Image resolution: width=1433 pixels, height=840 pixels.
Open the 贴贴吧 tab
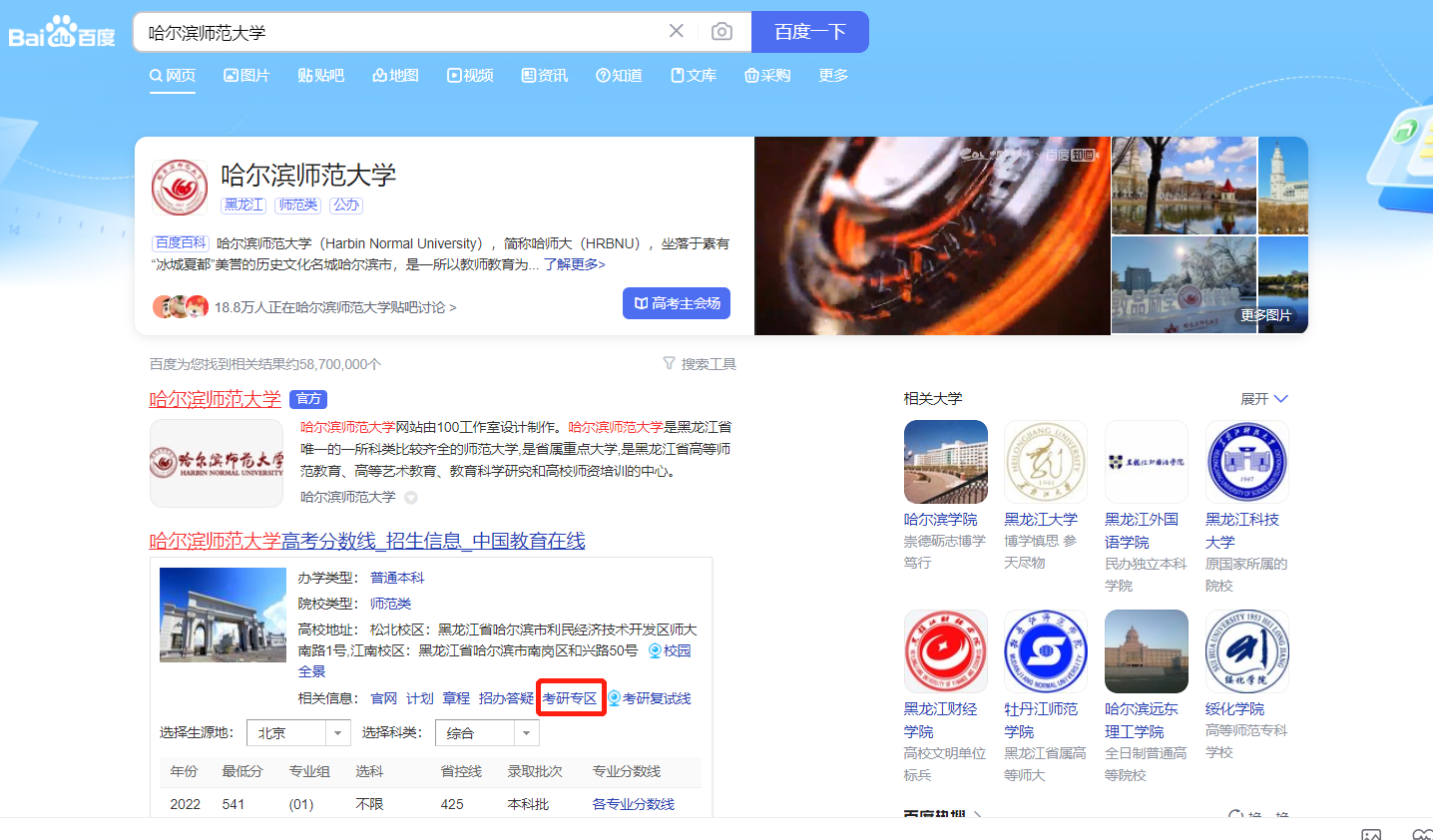coord(321,75)
